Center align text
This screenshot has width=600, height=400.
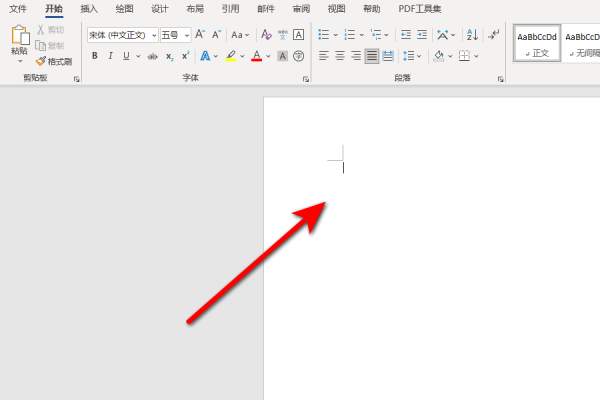tap(340, 56)
